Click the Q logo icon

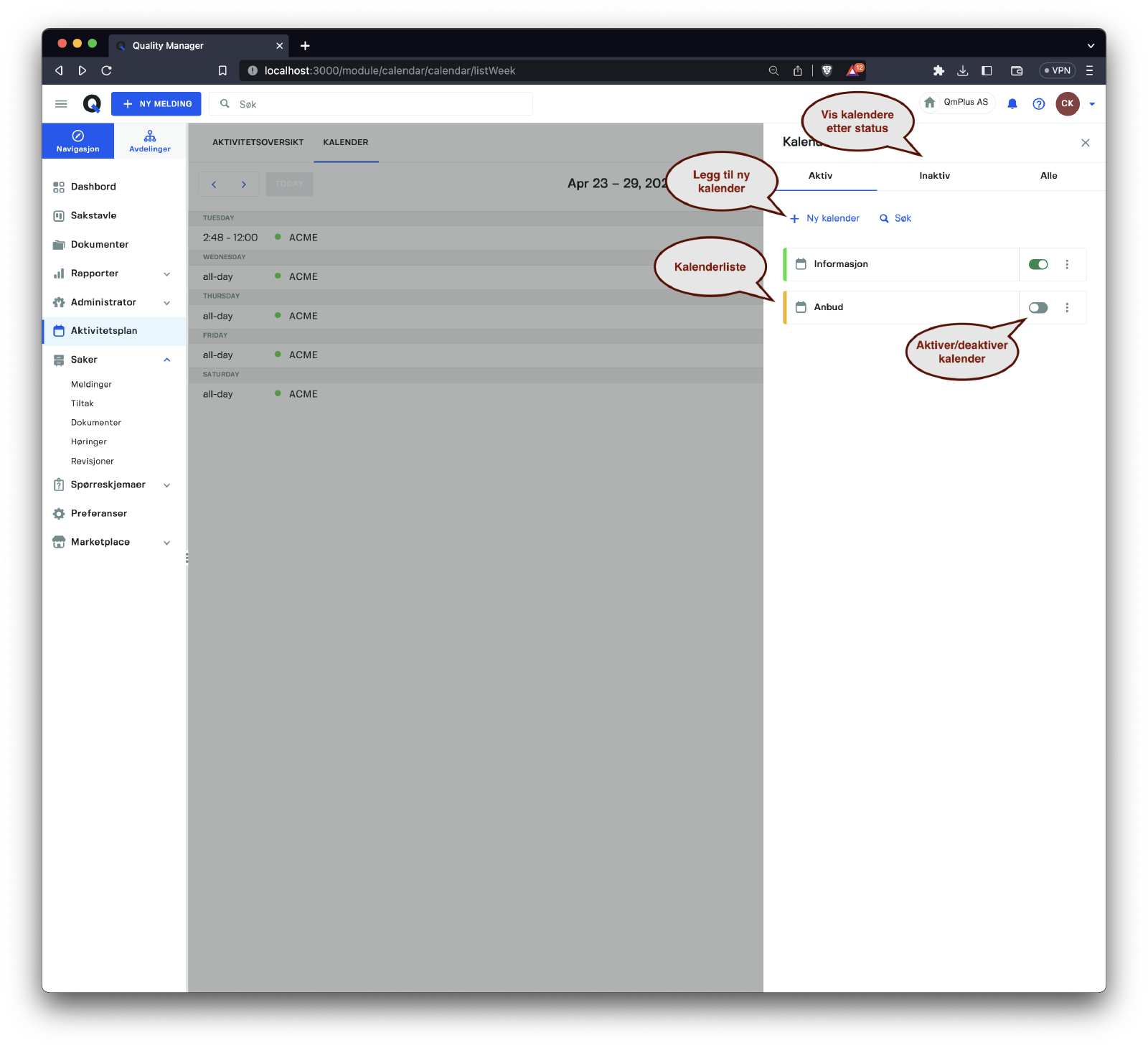pyautogui.click(x=92, y=104)
